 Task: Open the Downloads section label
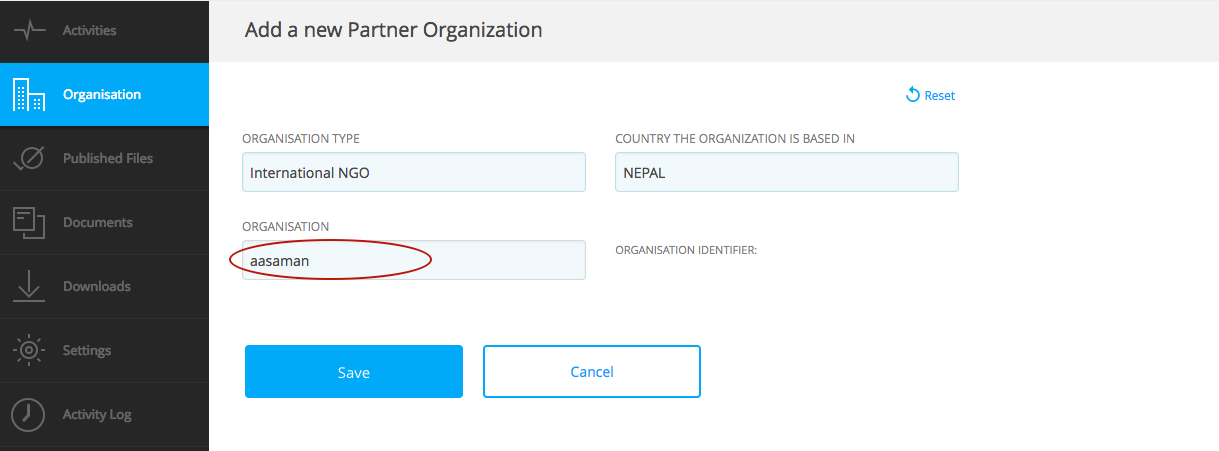tap(97, 286)
